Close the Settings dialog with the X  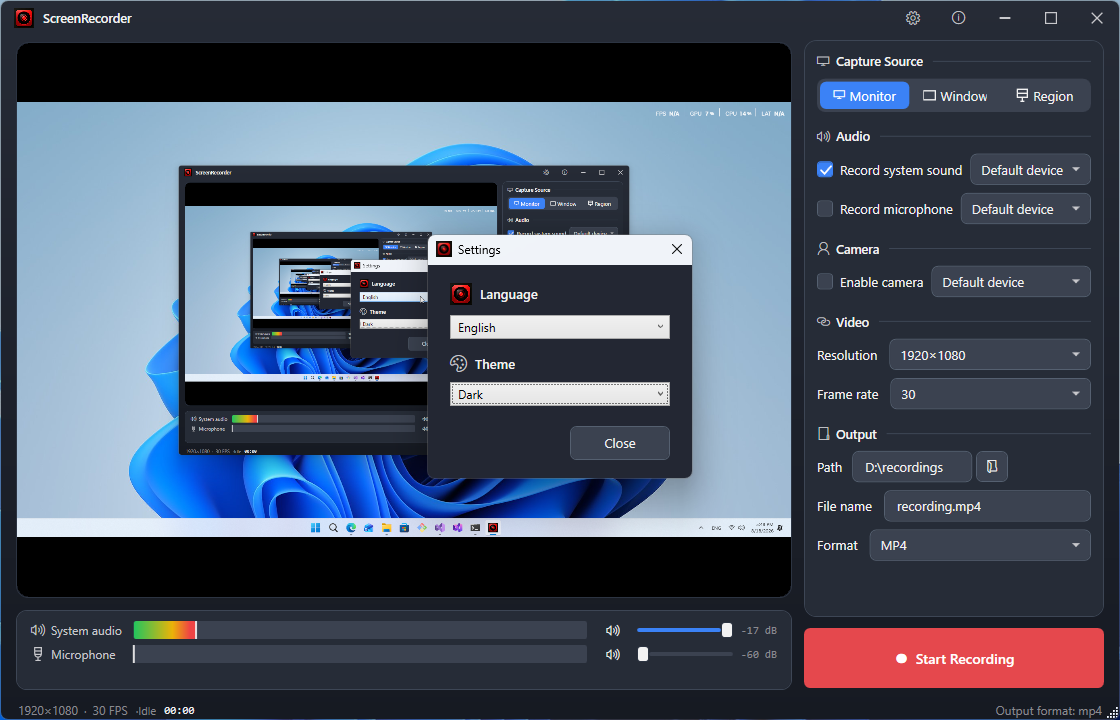[677, 249]
